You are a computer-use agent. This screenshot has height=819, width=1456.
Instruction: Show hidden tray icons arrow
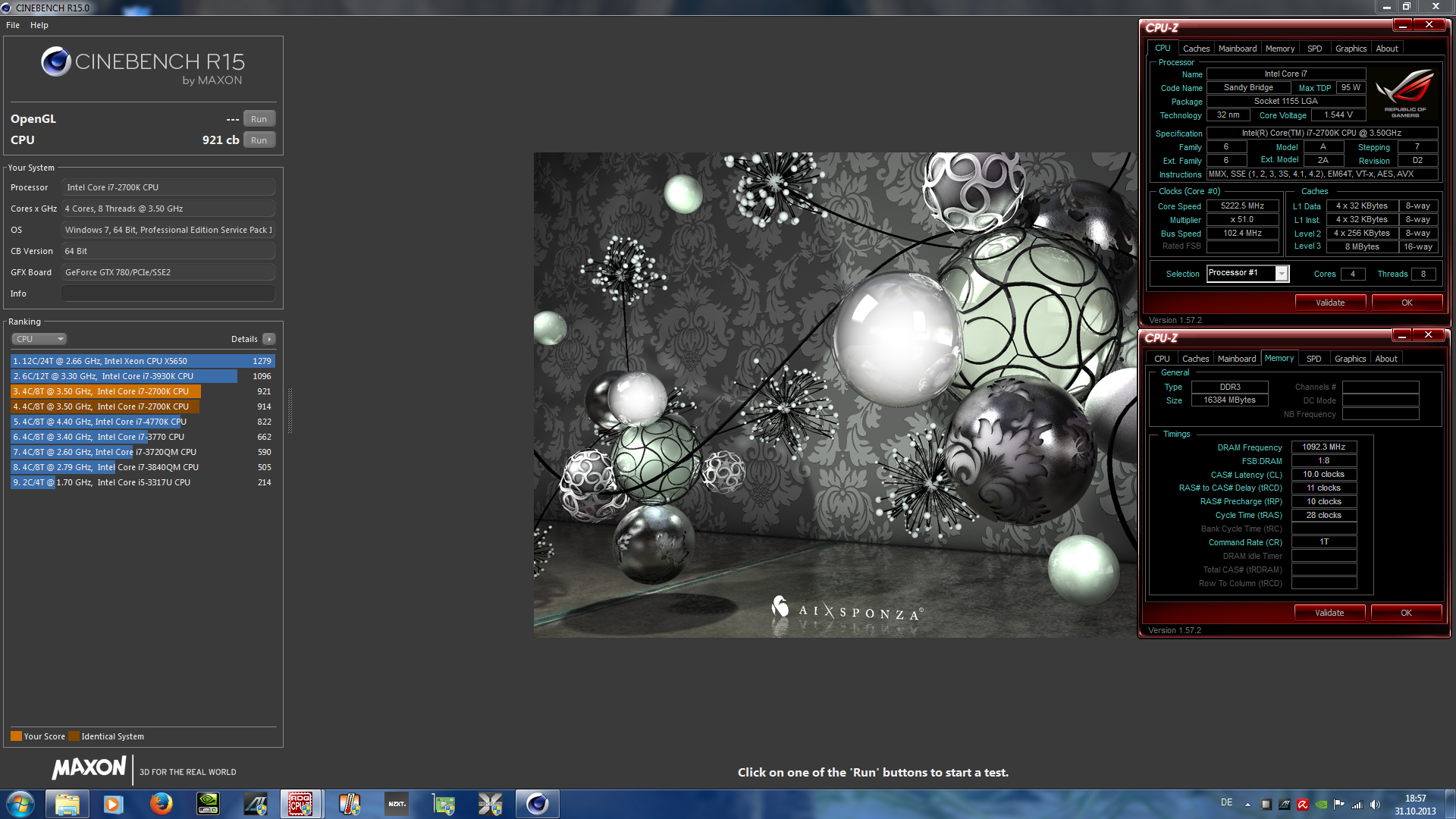[x=1247, y=804]
